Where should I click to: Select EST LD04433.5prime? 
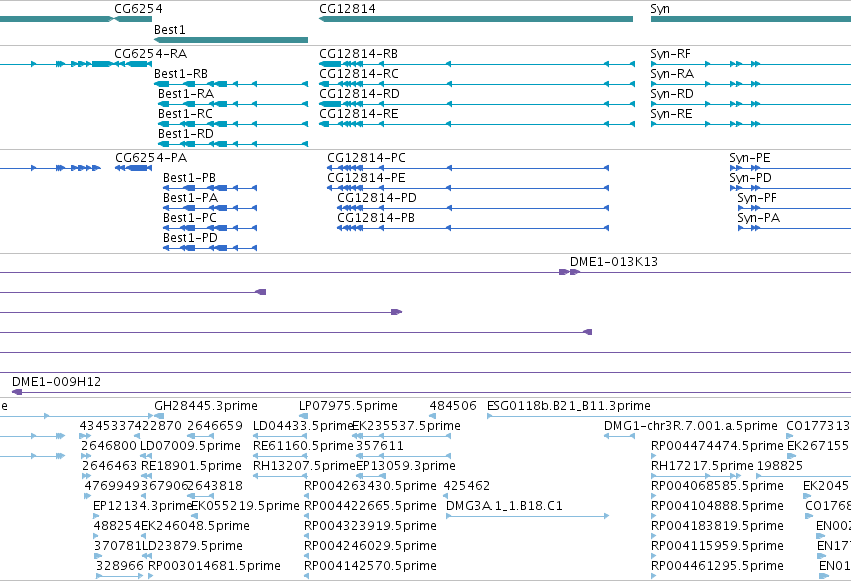[x=303, y=426]
